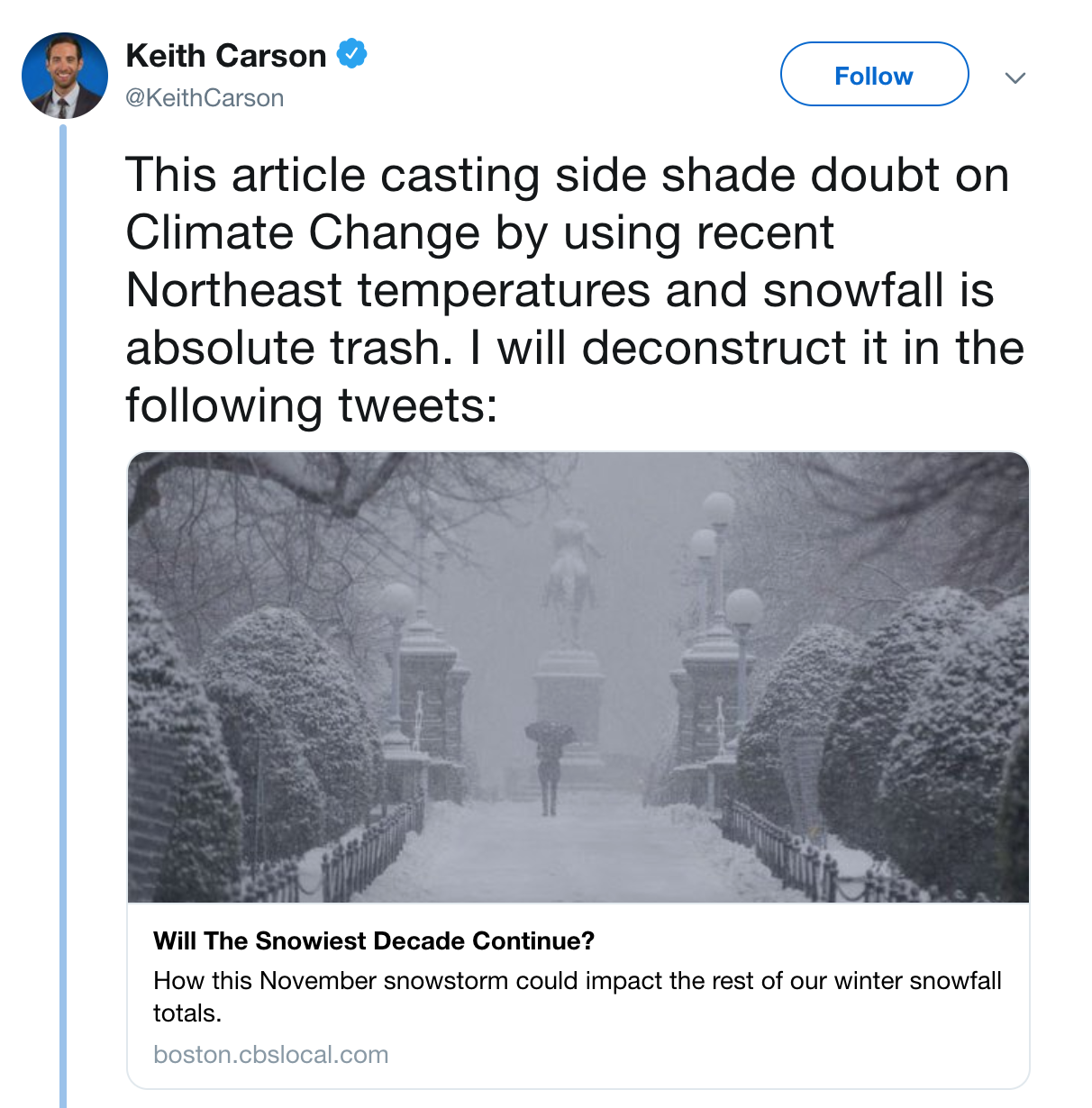This screenshot has height=1108, width=1092.
Task: Click the tweet text about Climate Change
Action: point(576,290)
